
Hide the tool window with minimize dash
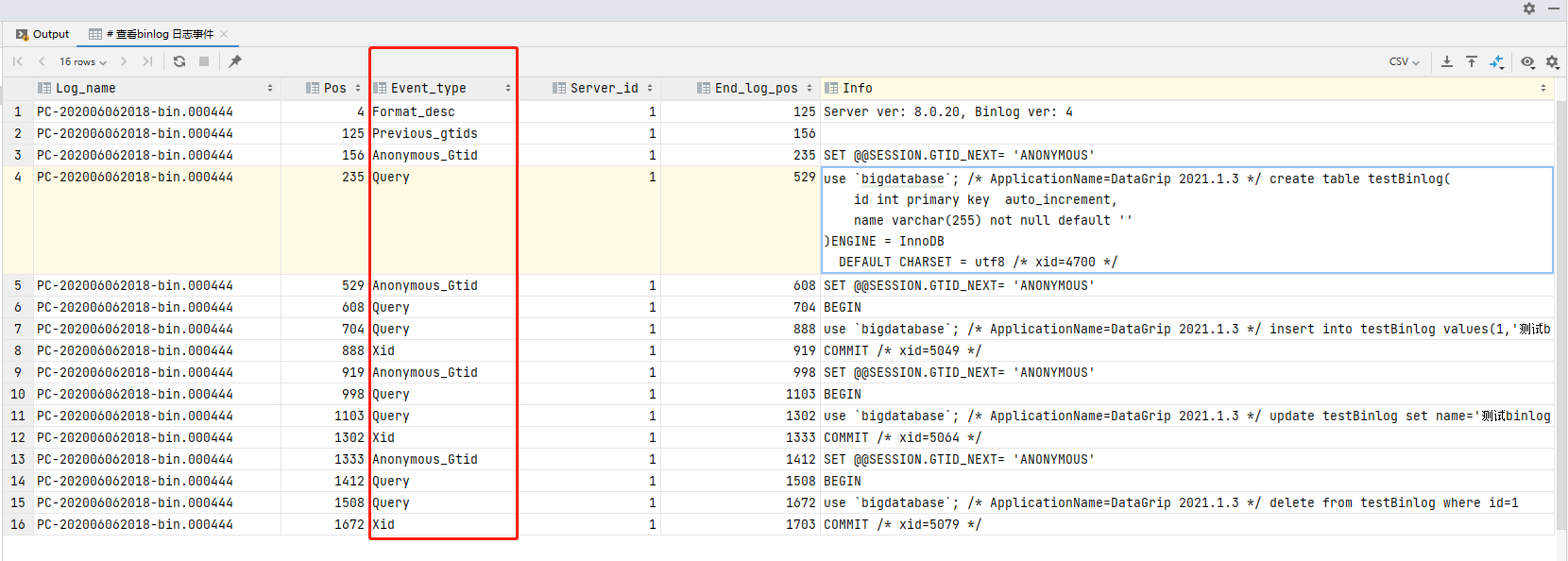pyautogui.click(x=1554, y=8)
